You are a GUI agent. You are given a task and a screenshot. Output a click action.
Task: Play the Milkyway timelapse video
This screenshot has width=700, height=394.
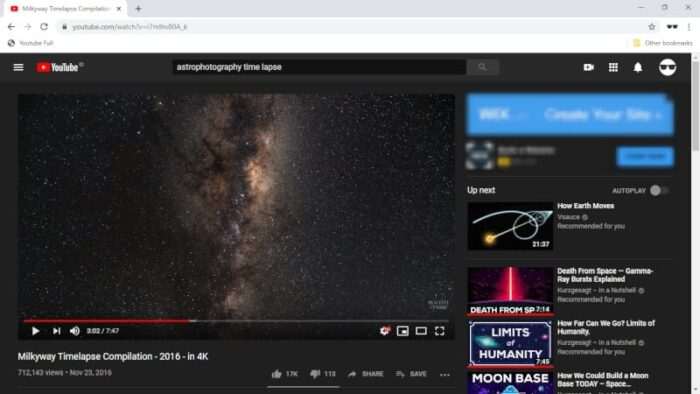click(x=35, y=331)
